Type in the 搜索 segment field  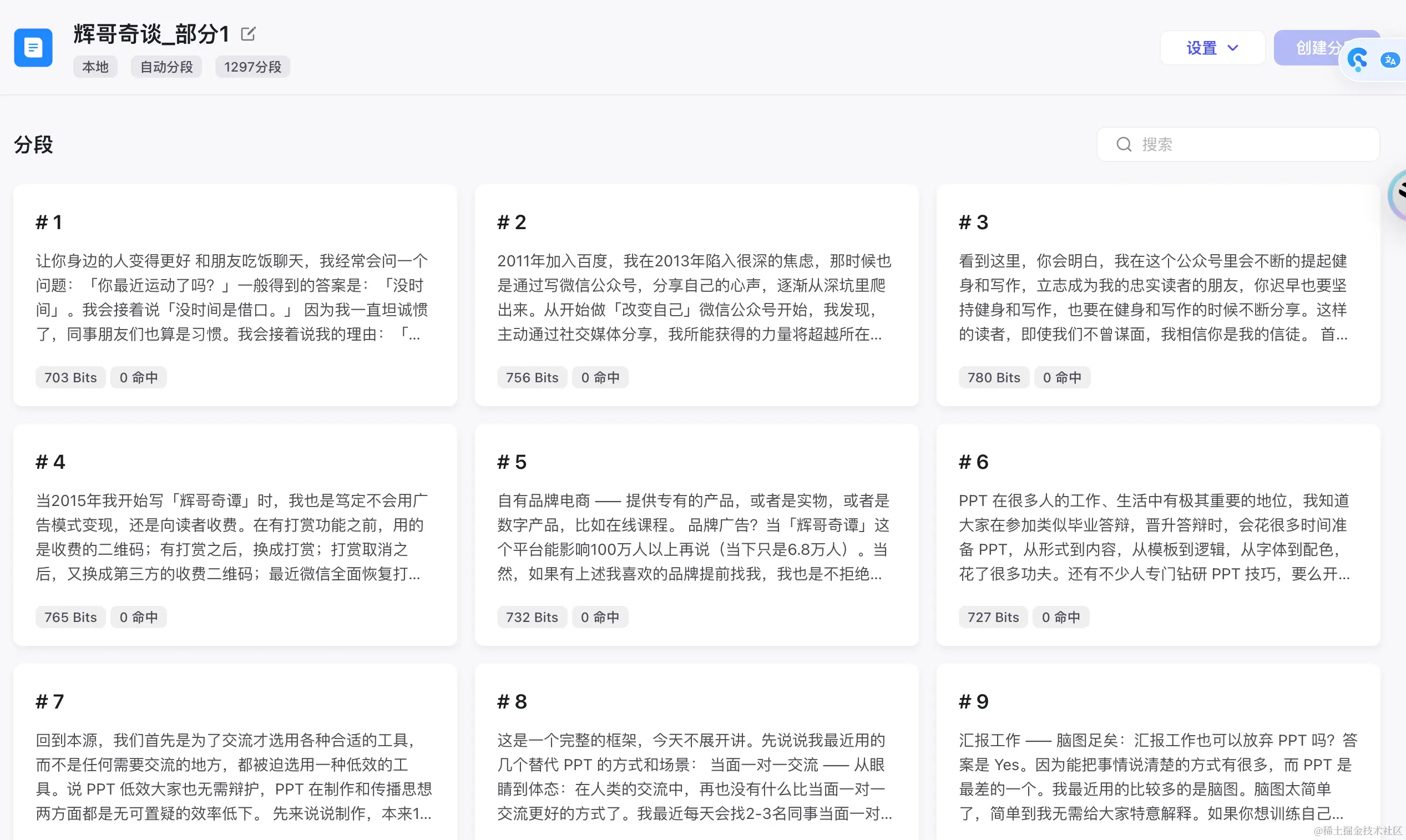[1245, 144]
